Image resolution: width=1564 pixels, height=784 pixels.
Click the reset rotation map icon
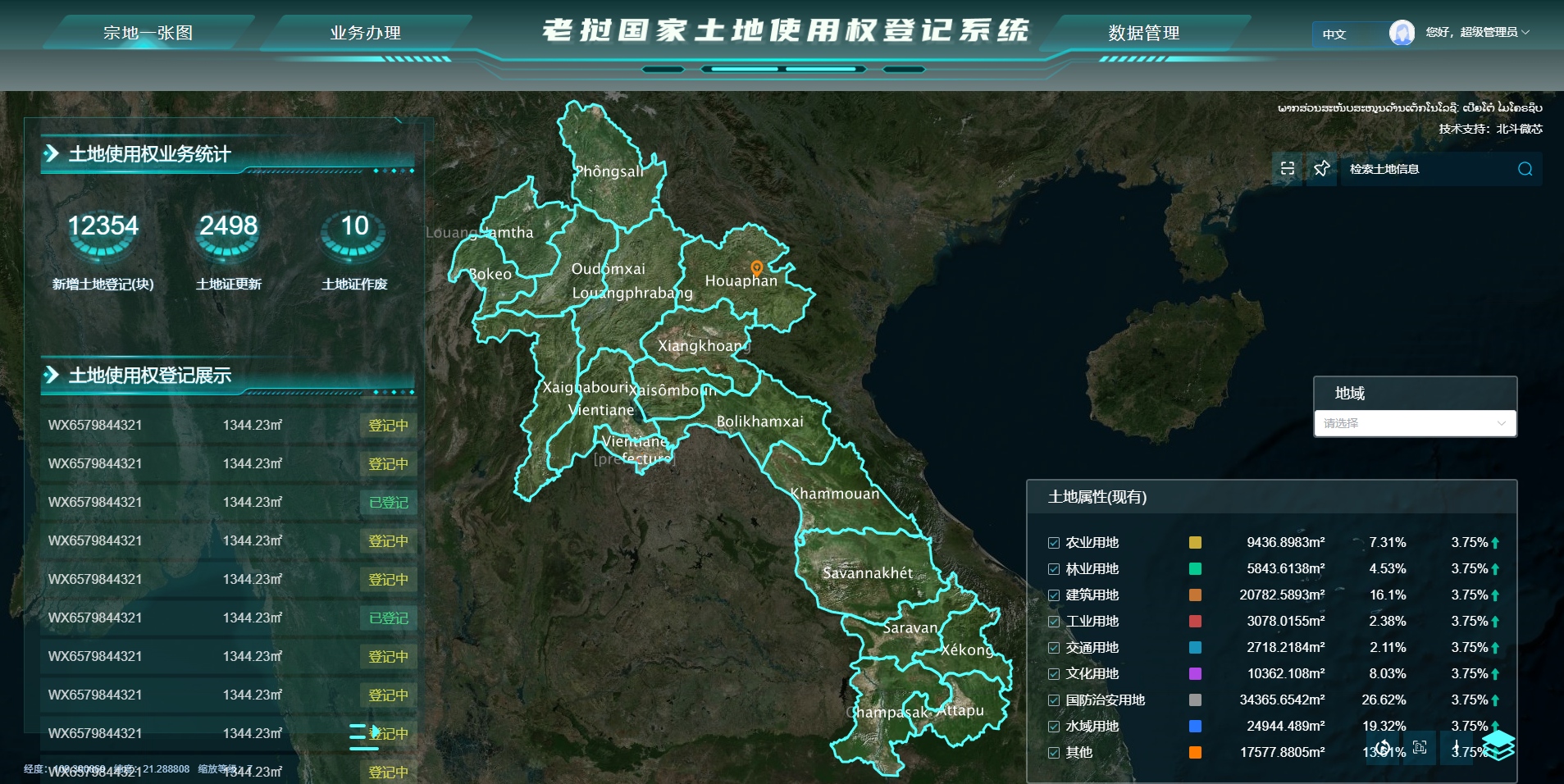point(1383,748)
